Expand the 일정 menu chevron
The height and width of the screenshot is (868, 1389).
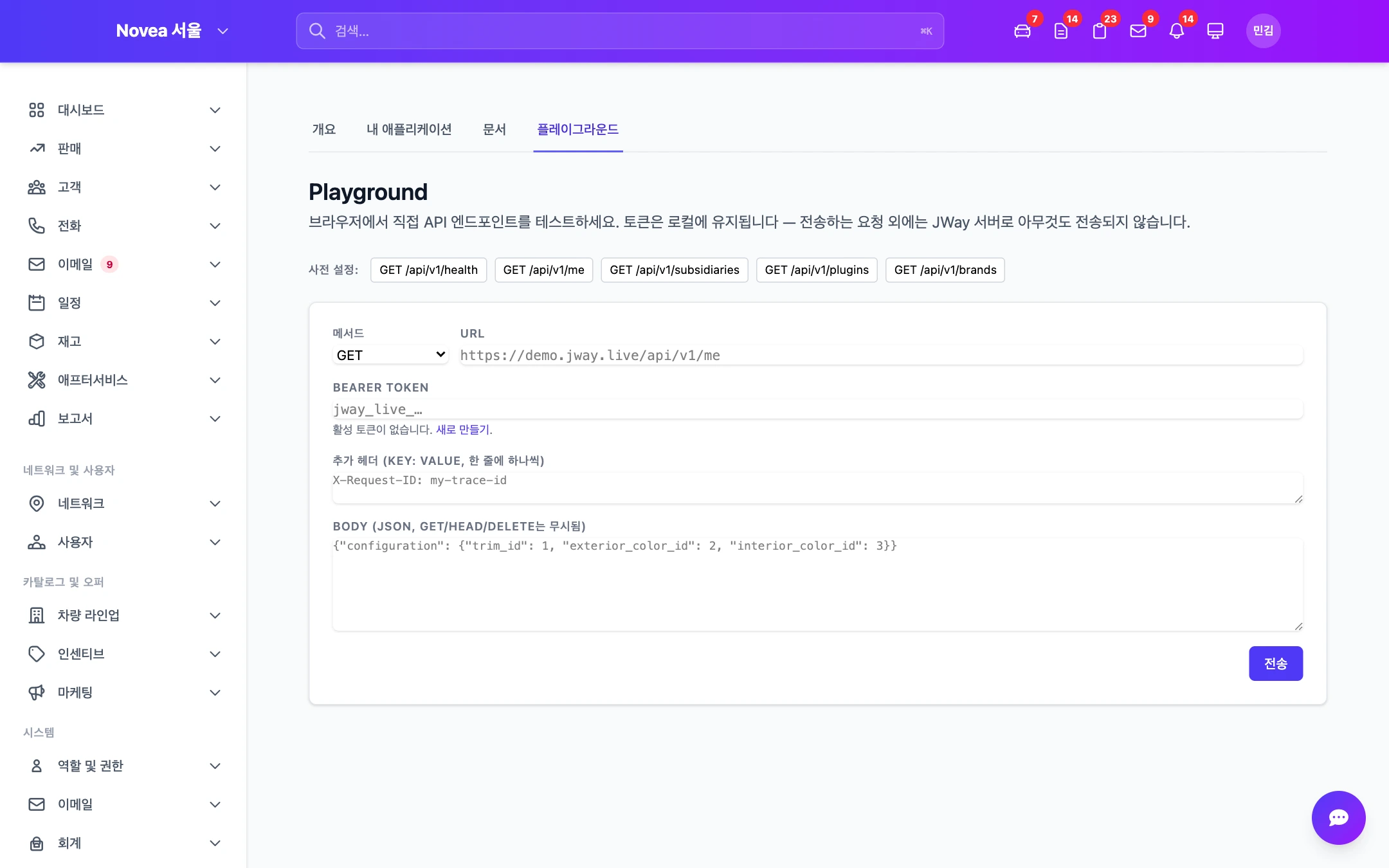(215, 303)
